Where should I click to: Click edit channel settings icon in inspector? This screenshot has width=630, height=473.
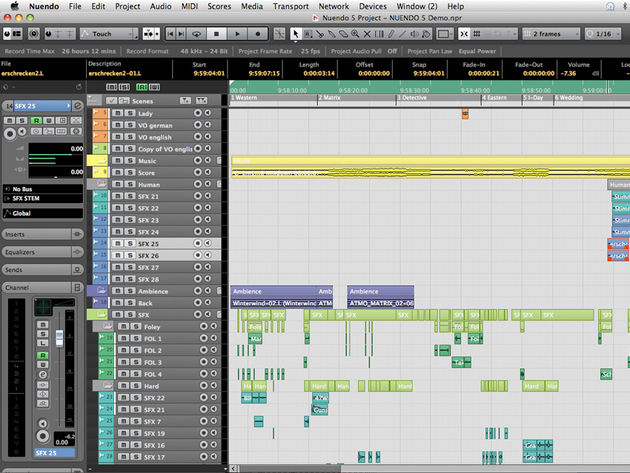coord(77,105)
